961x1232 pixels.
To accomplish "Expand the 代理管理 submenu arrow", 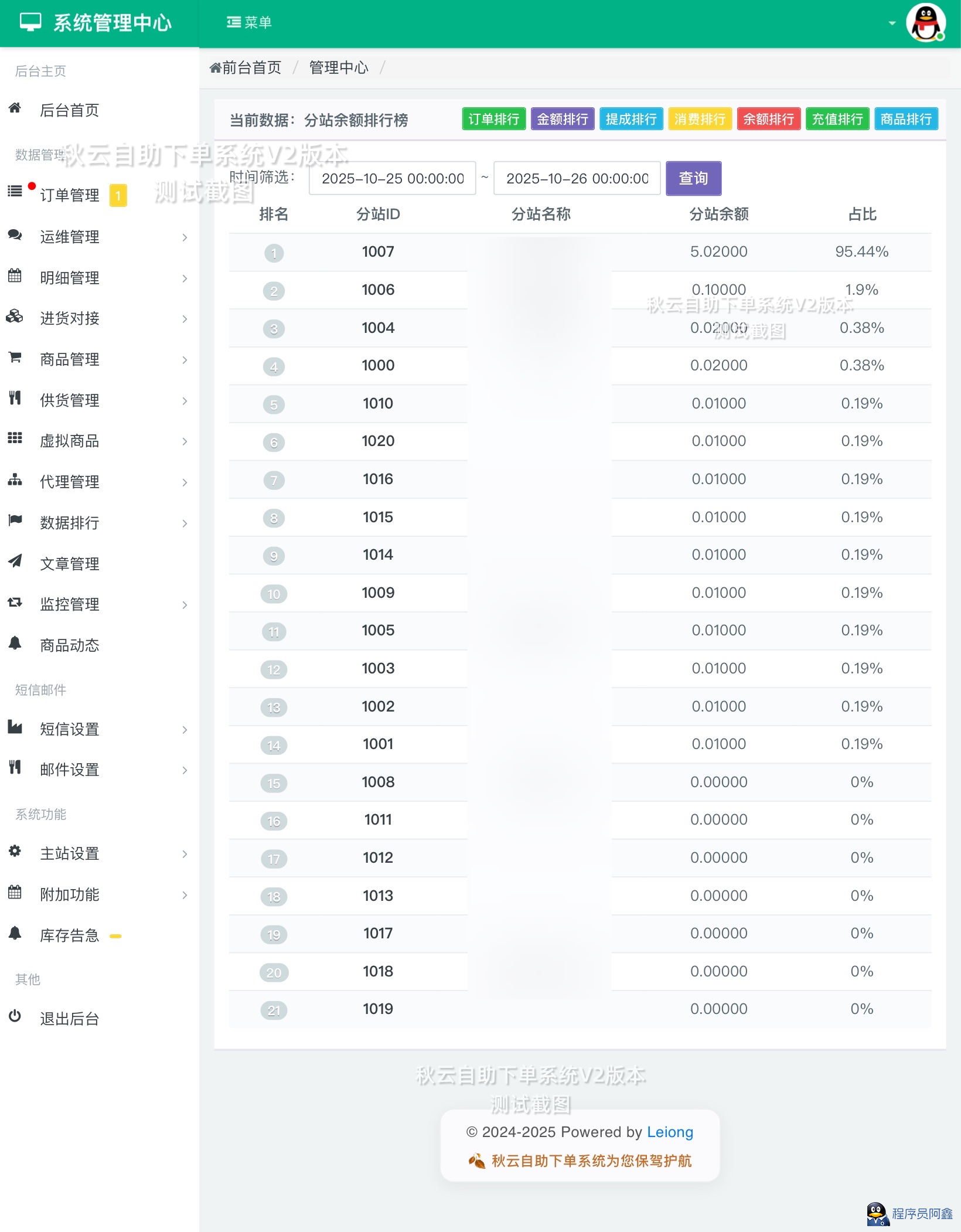I will (x=185, y=482).
